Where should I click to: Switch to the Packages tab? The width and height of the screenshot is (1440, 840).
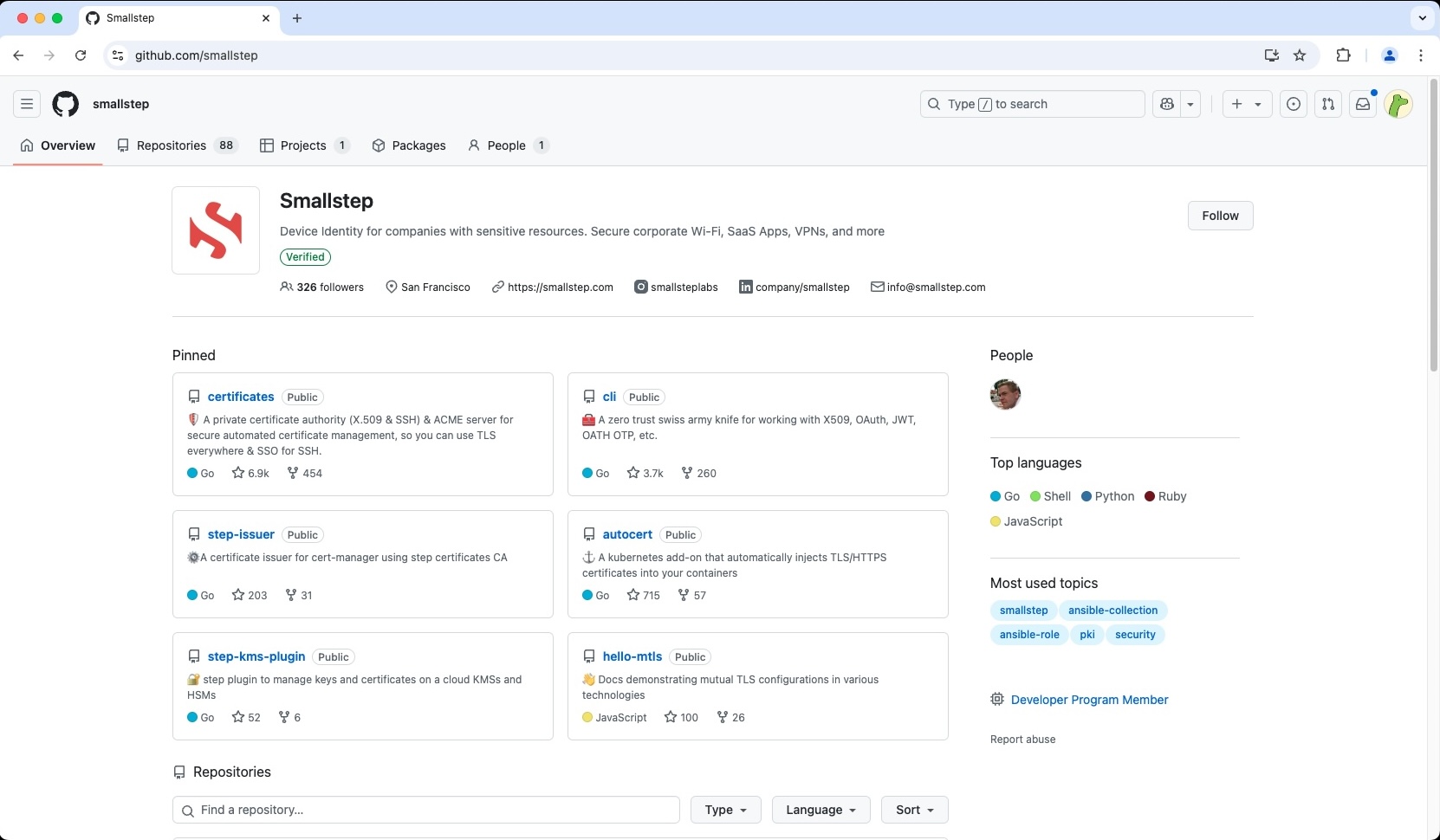[409, 145]
